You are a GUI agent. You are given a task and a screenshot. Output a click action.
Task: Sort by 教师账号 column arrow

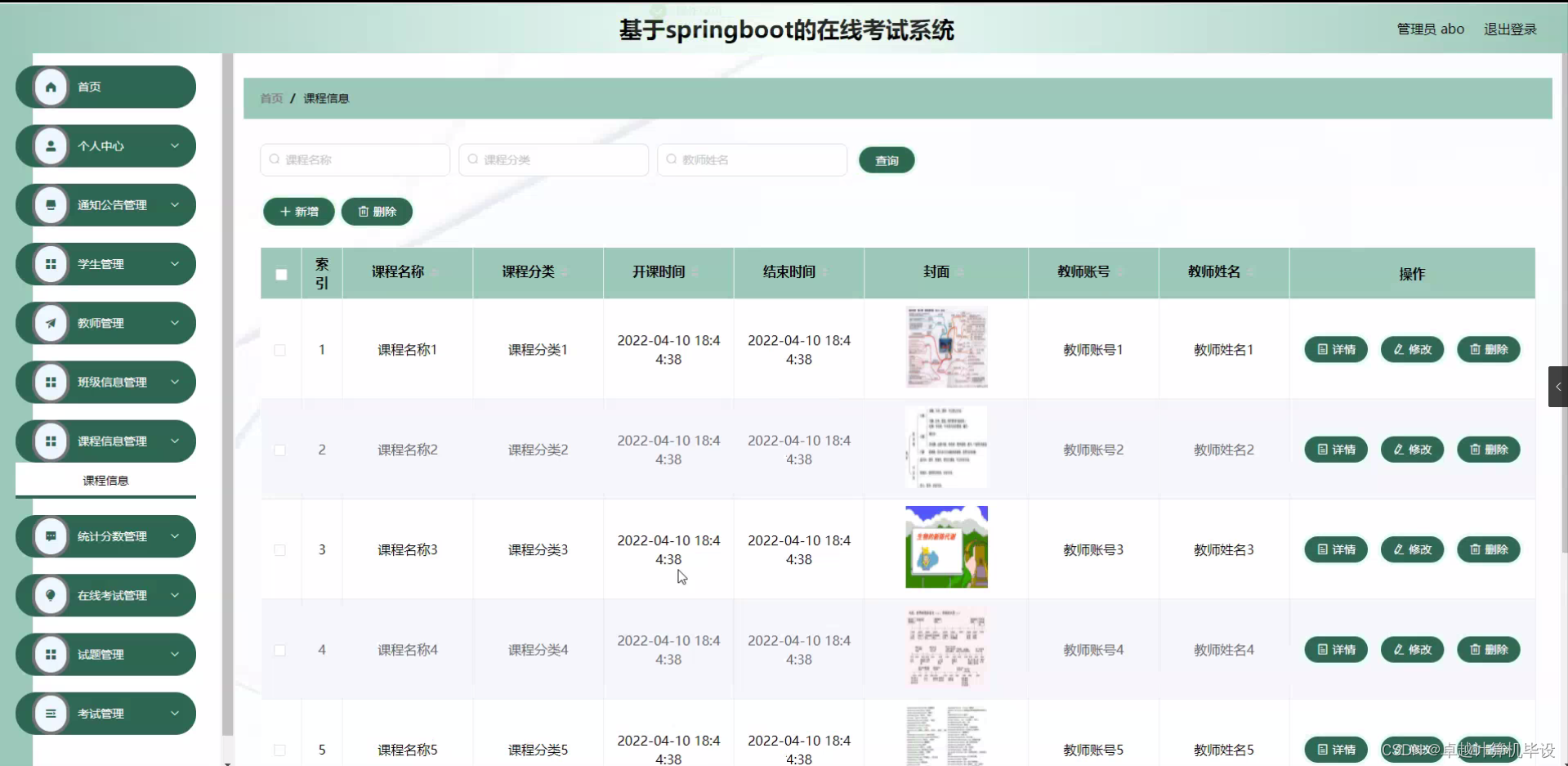[x=1120, y=272]
